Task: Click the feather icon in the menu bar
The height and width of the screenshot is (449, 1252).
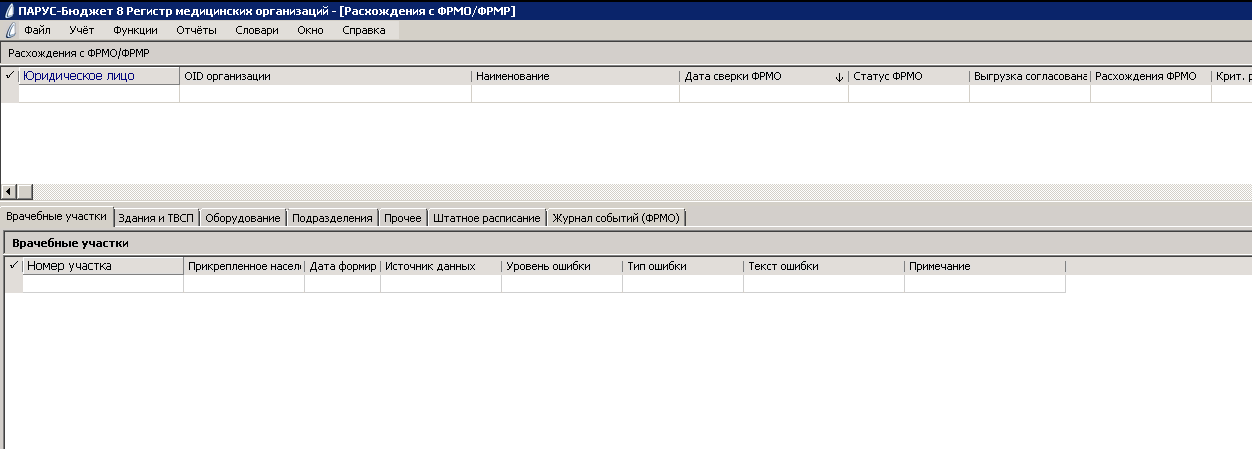Action: [x=10, y=30]
